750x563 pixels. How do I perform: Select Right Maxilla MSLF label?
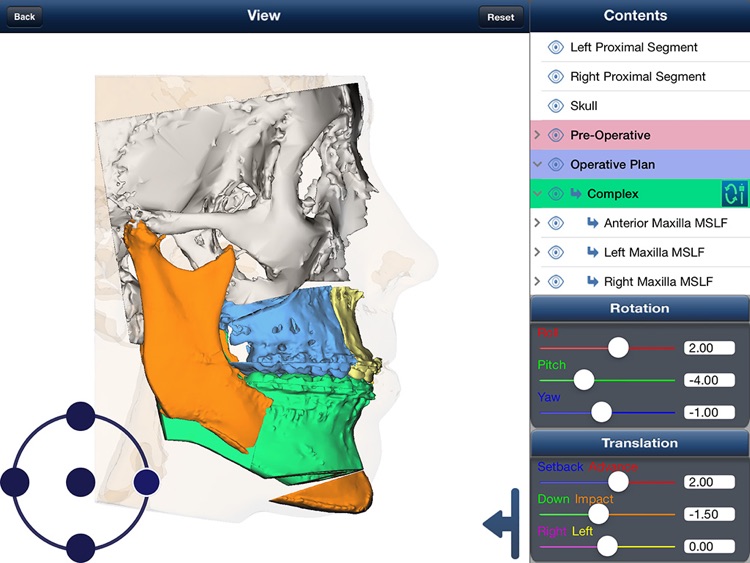(x=658, y=282)
